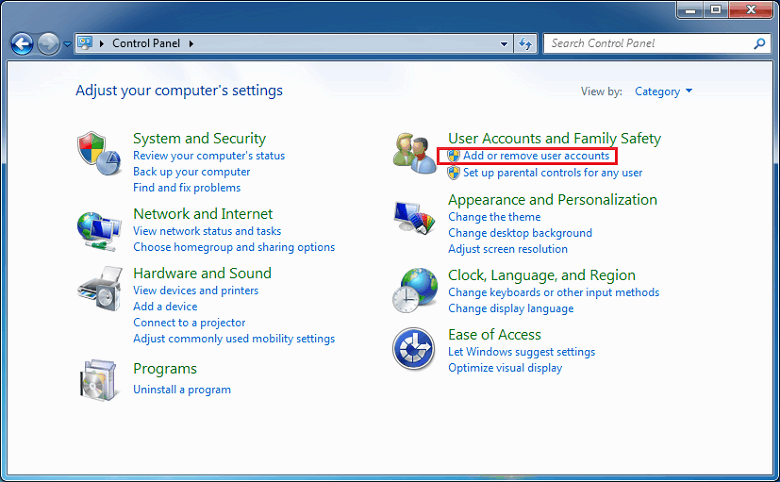Select Adjust screen resolution link
This screenshot has width=780, height=482.
point(507,249)
